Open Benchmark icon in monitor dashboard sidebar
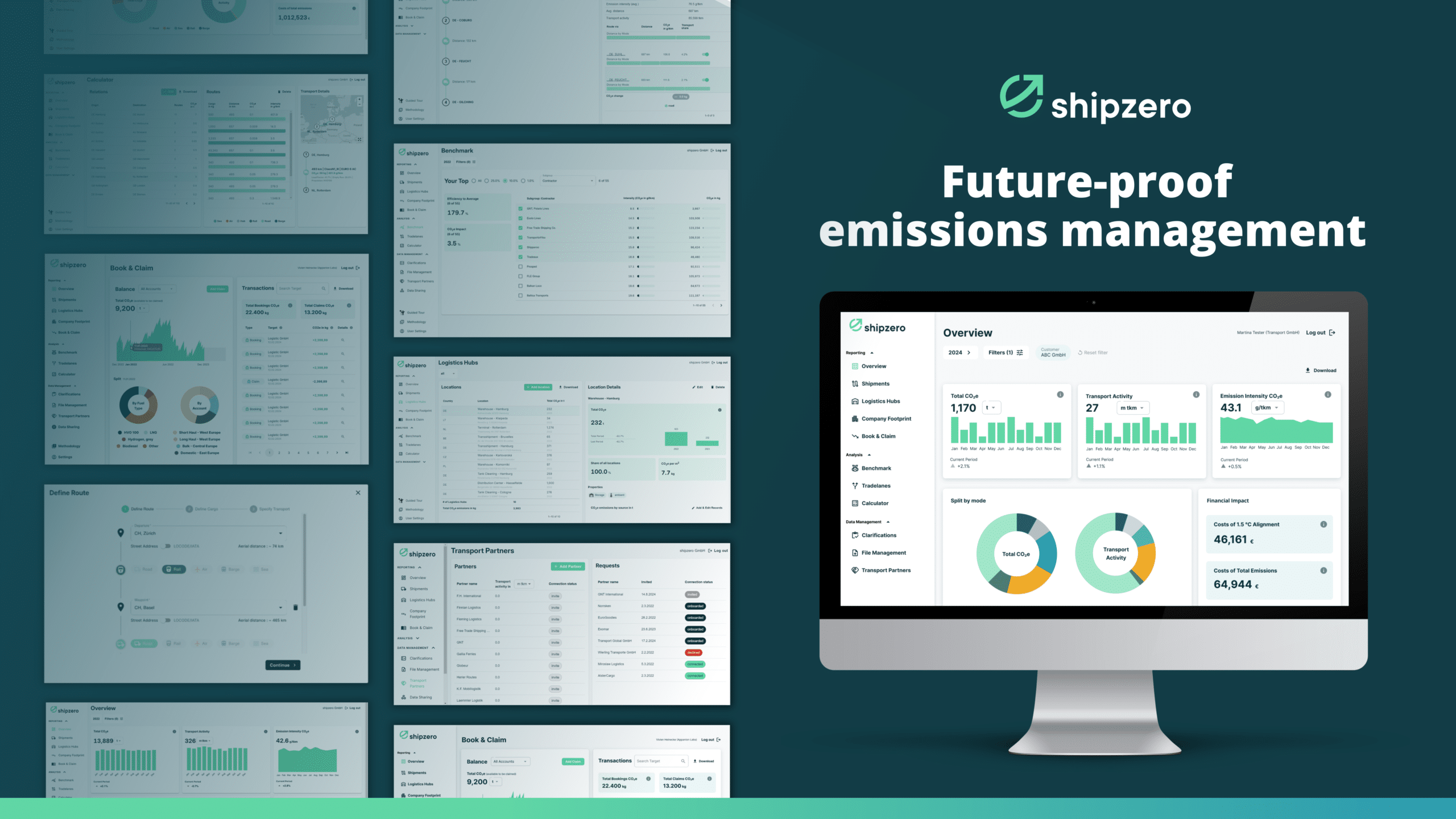 tap(854, 469)
